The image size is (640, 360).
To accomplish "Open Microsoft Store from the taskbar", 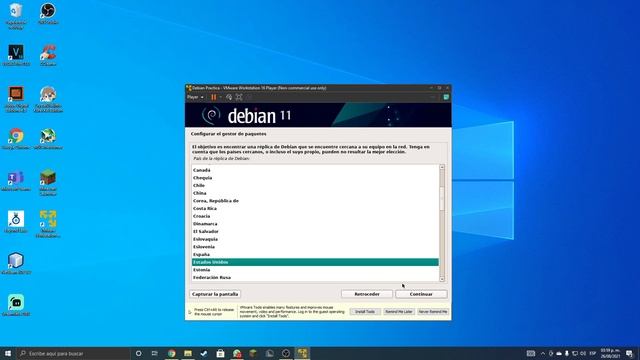I will (x=220, y=353).
